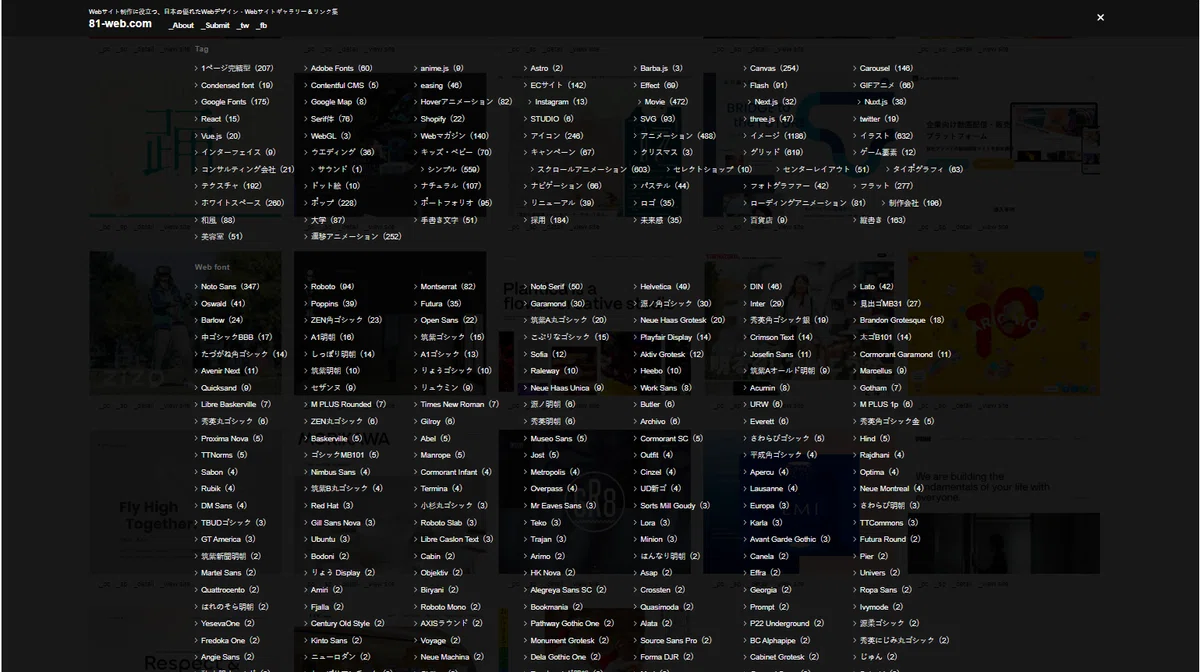The width and height of the screenshot is (1200, 672).
Task: Filter by Montserrat (82) font
Action: tap(447, 287)
